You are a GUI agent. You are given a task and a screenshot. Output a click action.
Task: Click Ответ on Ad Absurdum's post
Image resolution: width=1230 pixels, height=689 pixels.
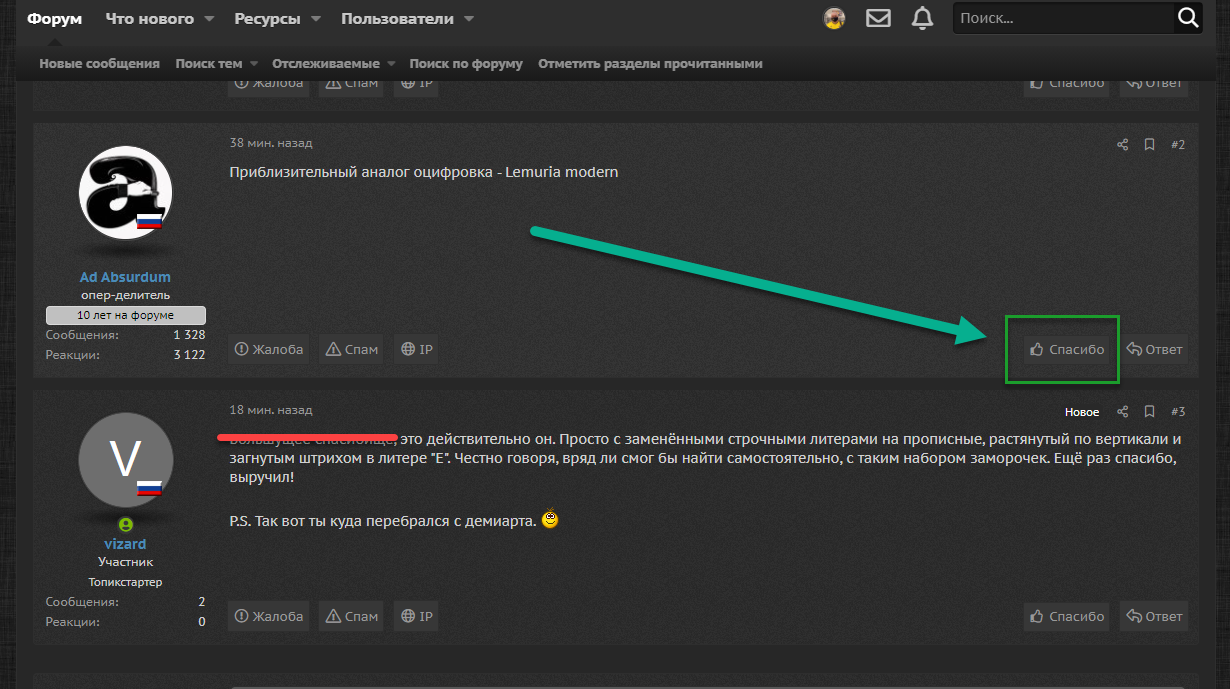[x=1154, y=350]
